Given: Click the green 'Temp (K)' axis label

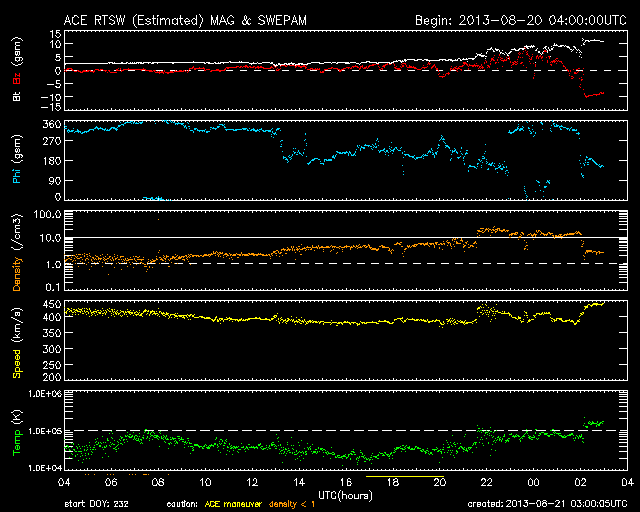Looking at the screenshot, I should pos(17,433).
